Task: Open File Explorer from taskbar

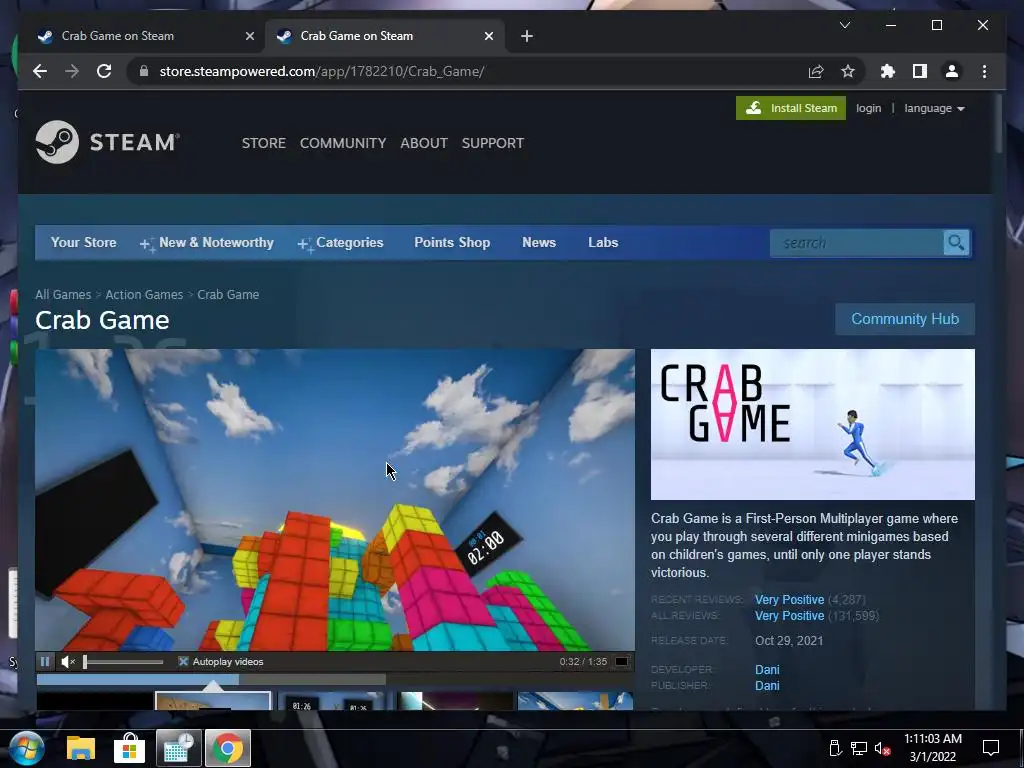Action: click(x=81, y=748)
